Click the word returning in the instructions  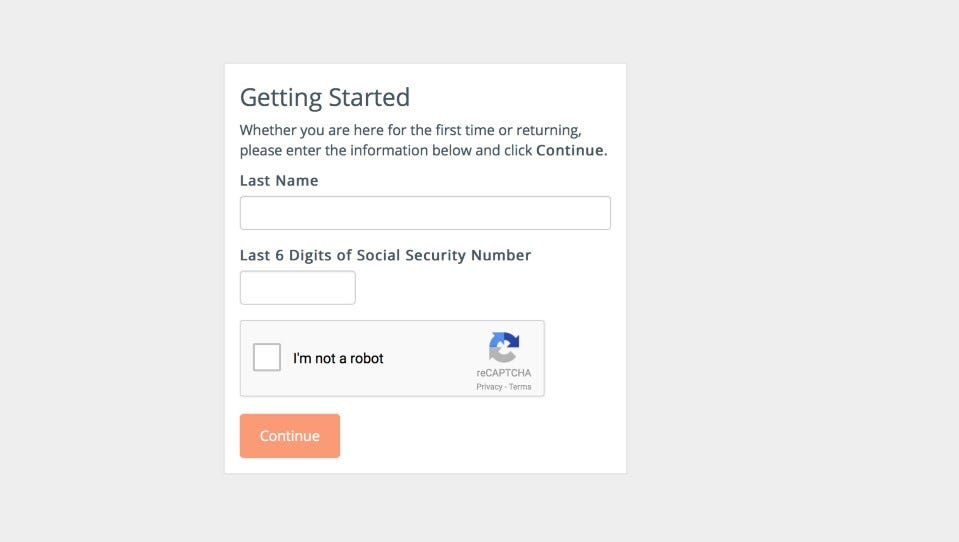pos(547,130)
